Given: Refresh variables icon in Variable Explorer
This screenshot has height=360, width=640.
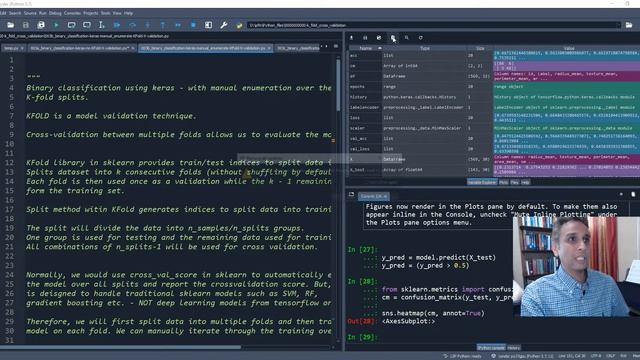Looking at the screenshot, I should [420, 38].
